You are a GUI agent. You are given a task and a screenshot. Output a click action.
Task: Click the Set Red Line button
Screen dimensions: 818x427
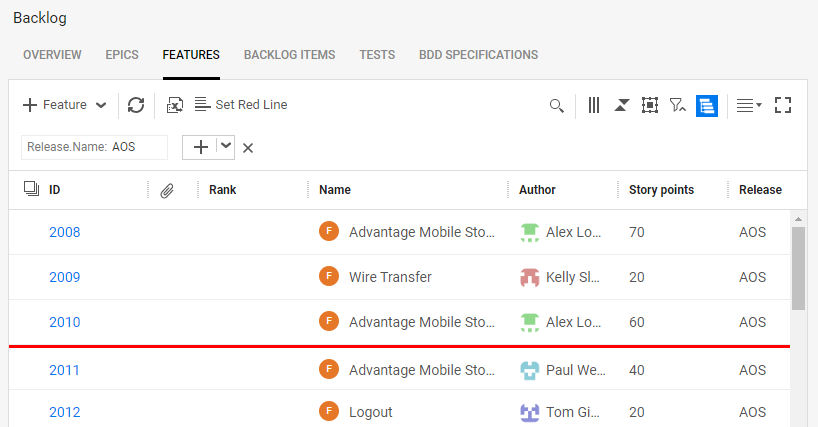tap(241, 105)
